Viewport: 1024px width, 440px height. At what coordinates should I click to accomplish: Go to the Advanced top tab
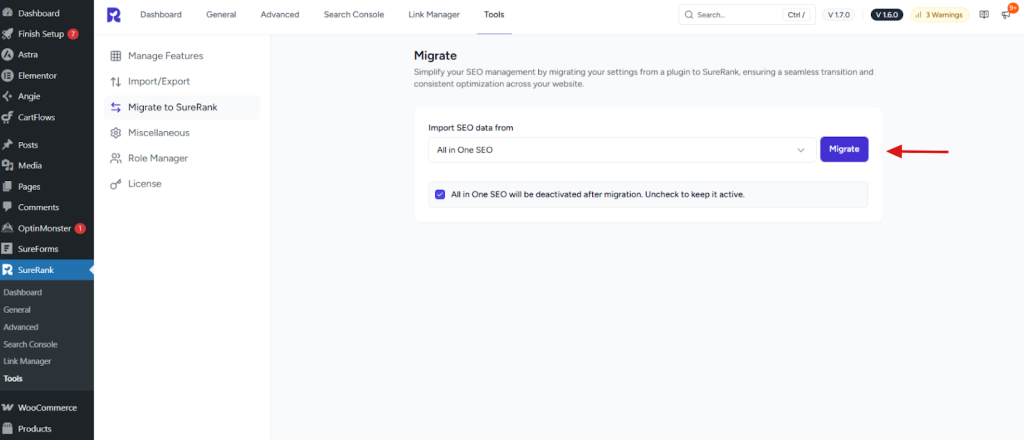click(x=279, y=15)
